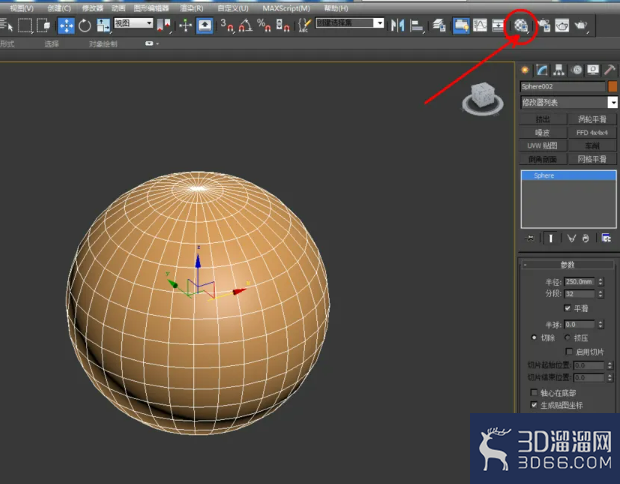This screenshot has height=484, width=620.
Task: Select the 切除 radio button
Action: 534,338
